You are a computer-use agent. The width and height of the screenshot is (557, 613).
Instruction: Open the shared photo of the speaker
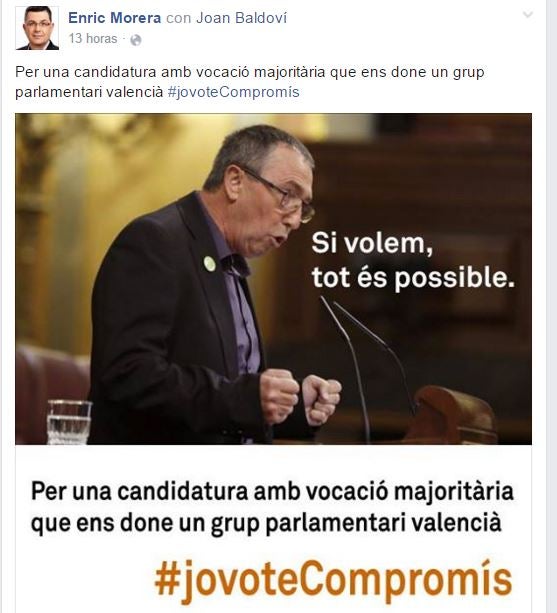273,279
